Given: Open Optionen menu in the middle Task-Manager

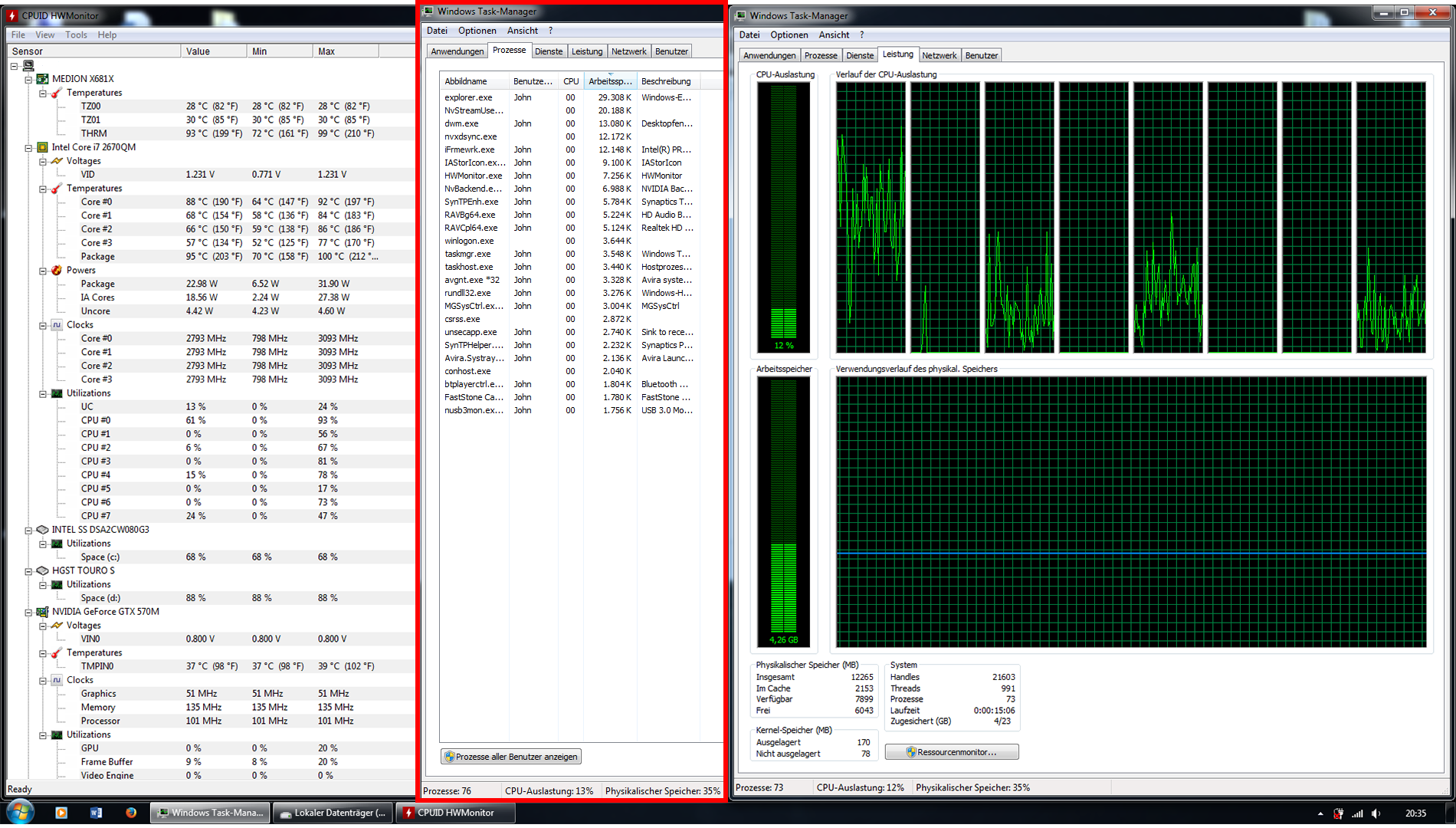Looking at the screenshot, I should click(x=477, y=31).
